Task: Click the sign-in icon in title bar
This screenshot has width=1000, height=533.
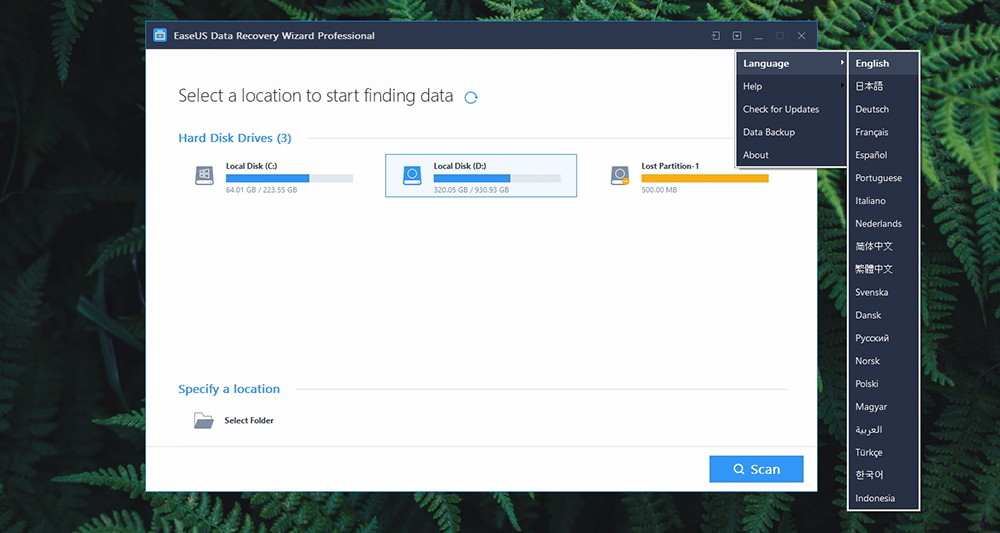Action: 716,36
